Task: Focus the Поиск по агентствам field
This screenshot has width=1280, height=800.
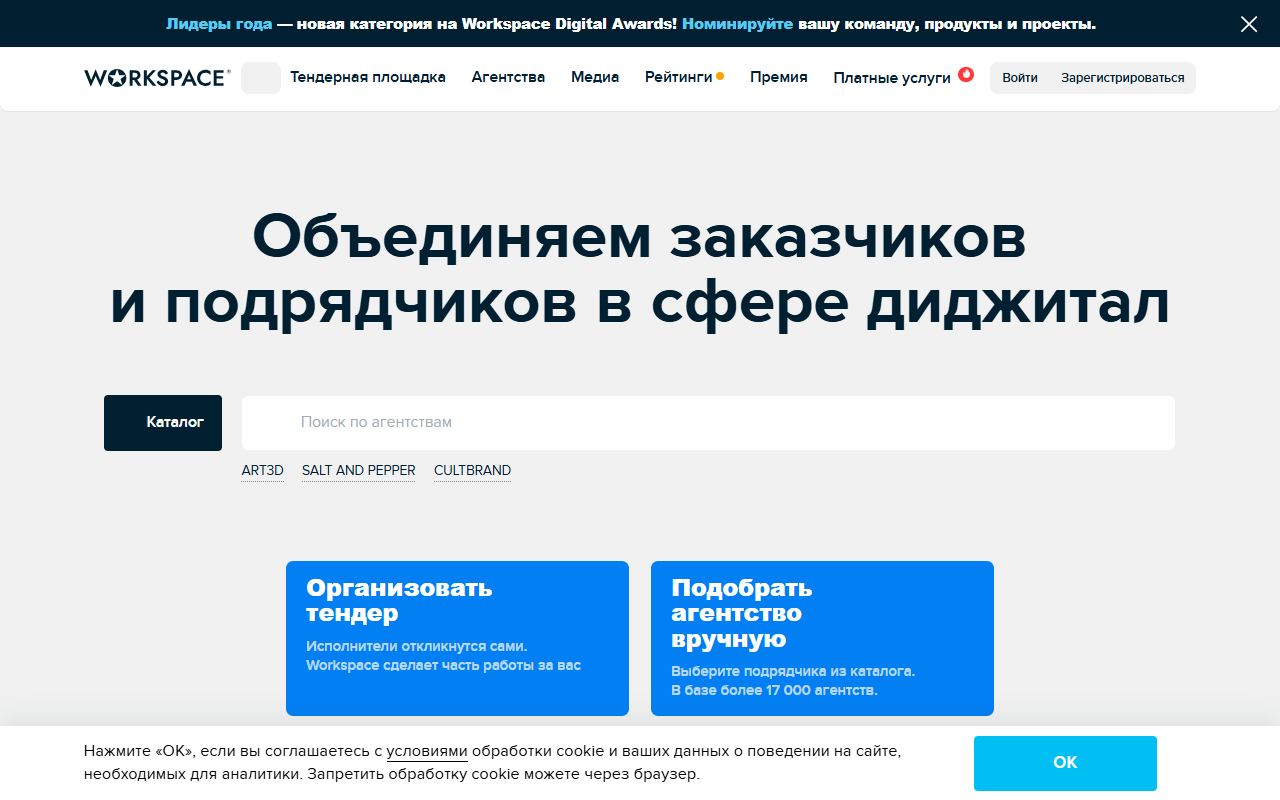Action: [708, 423]
